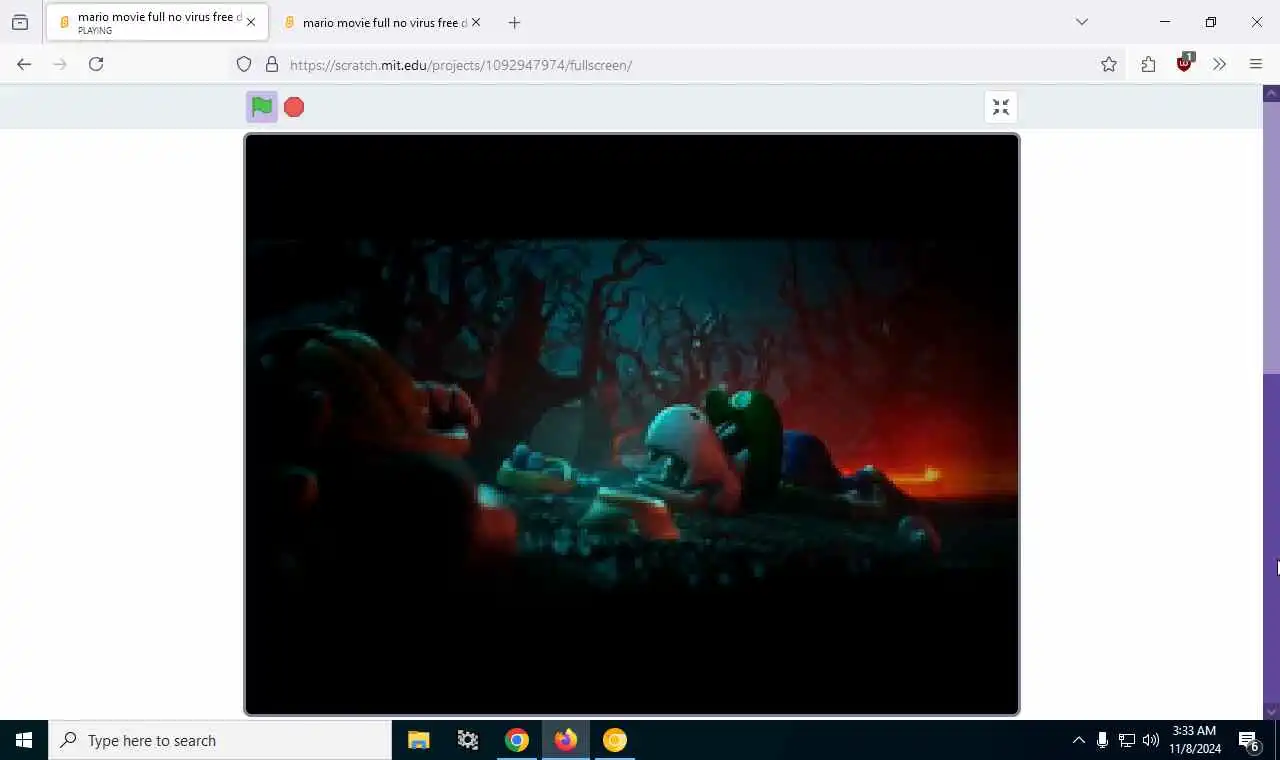Open the Windows Start menu
This screenshot has height=760, width=1280.
pos(24,740)
